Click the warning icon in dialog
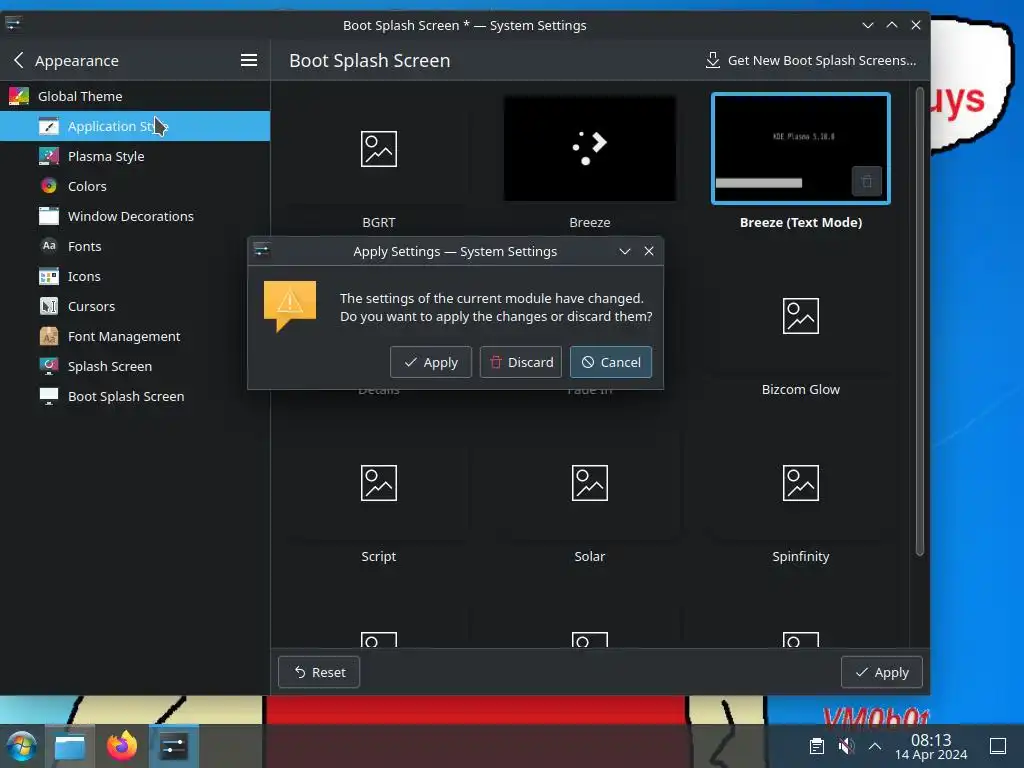 tap(290, 306)
